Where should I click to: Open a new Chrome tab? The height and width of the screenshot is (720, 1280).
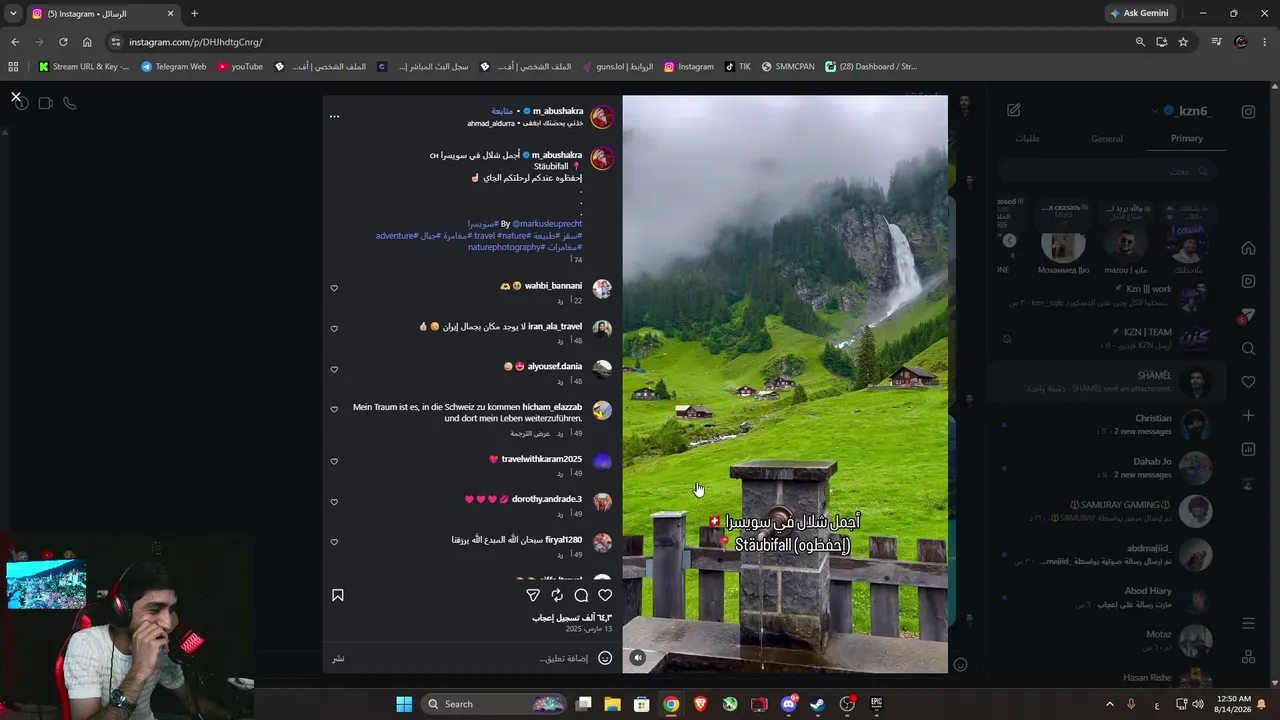click(x=194, y=14)
